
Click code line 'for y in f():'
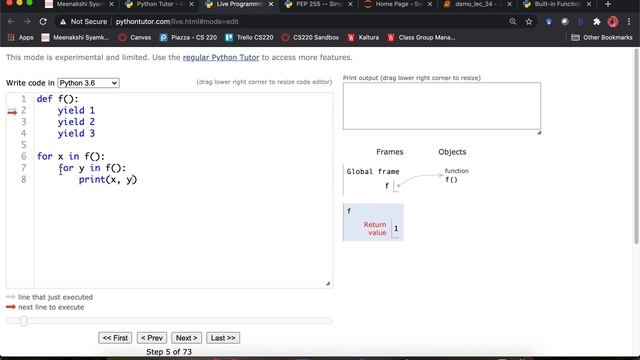point(92,168)
